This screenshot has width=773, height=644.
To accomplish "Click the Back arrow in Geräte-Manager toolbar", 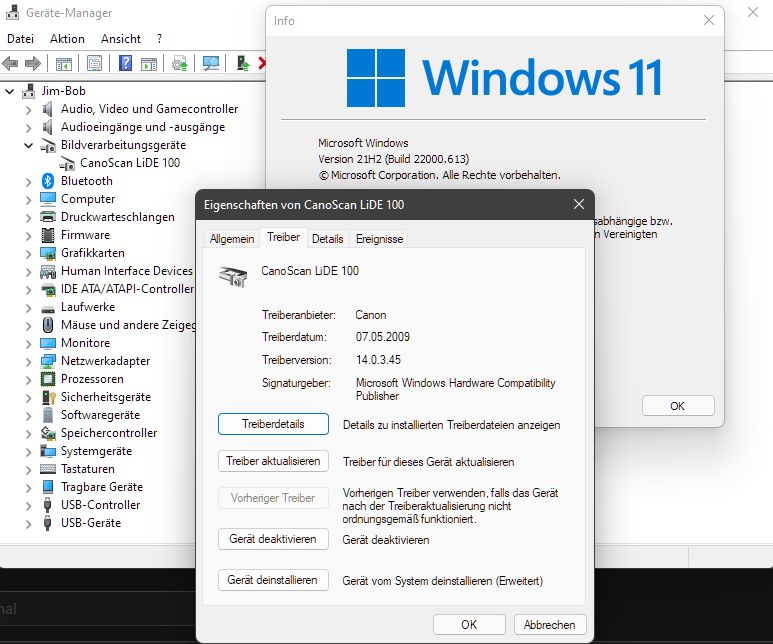I will 10,63.
